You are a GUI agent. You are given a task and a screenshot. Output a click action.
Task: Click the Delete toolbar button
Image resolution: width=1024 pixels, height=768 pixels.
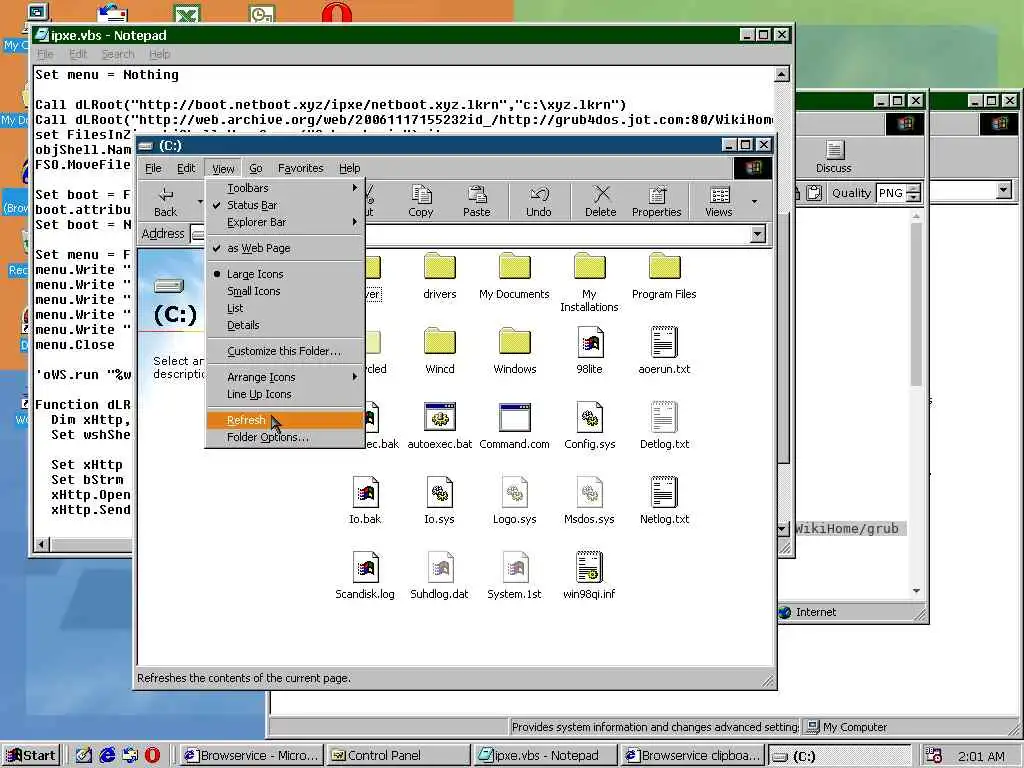pyautogui.click(x=601, y=200)
